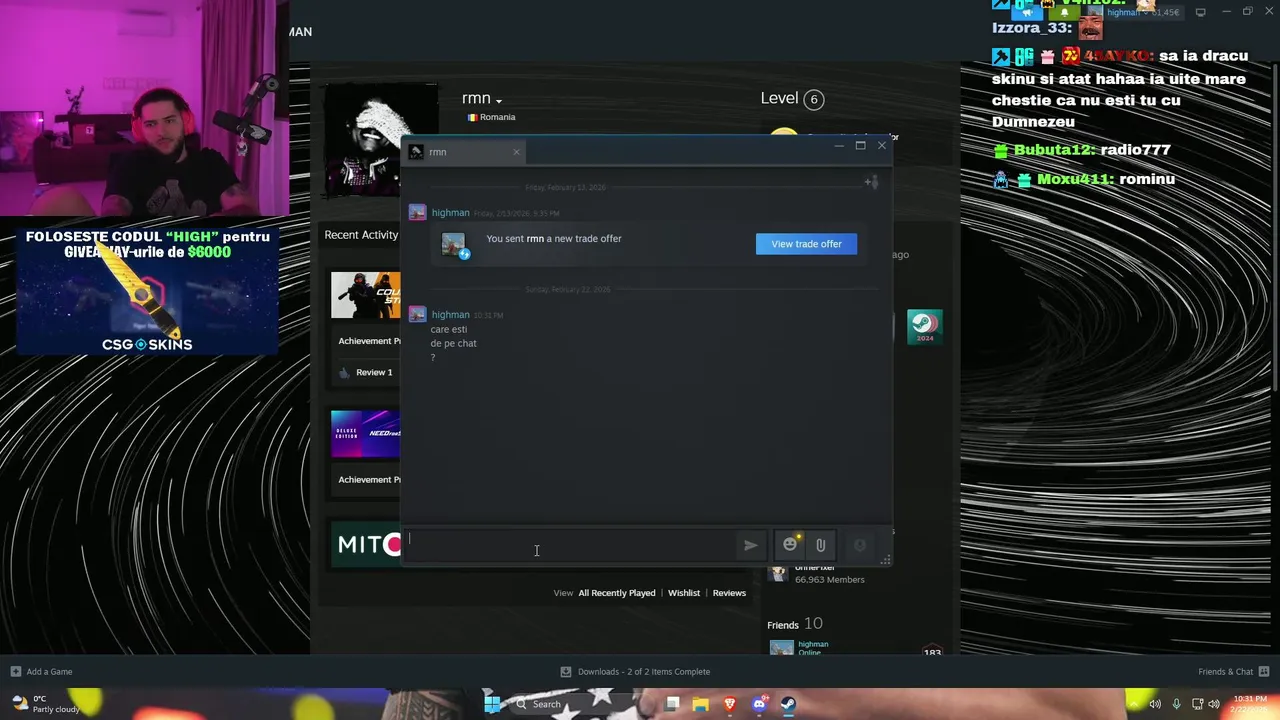The width and height of the screenshot is (1280, 720).
Task: Open the Wishlist link
Action: click(x=684, y=593)
